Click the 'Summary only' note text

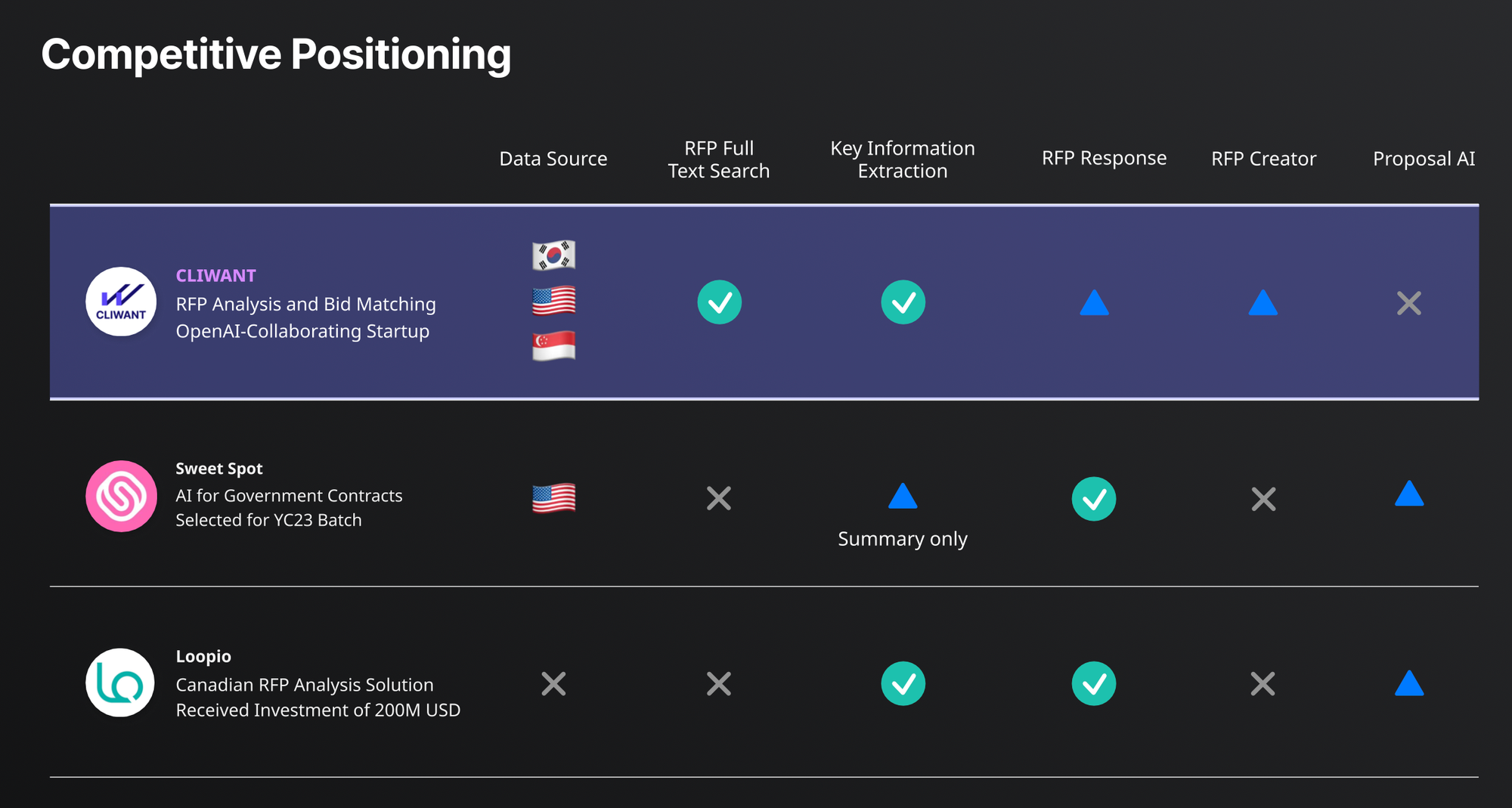(903, 539)
